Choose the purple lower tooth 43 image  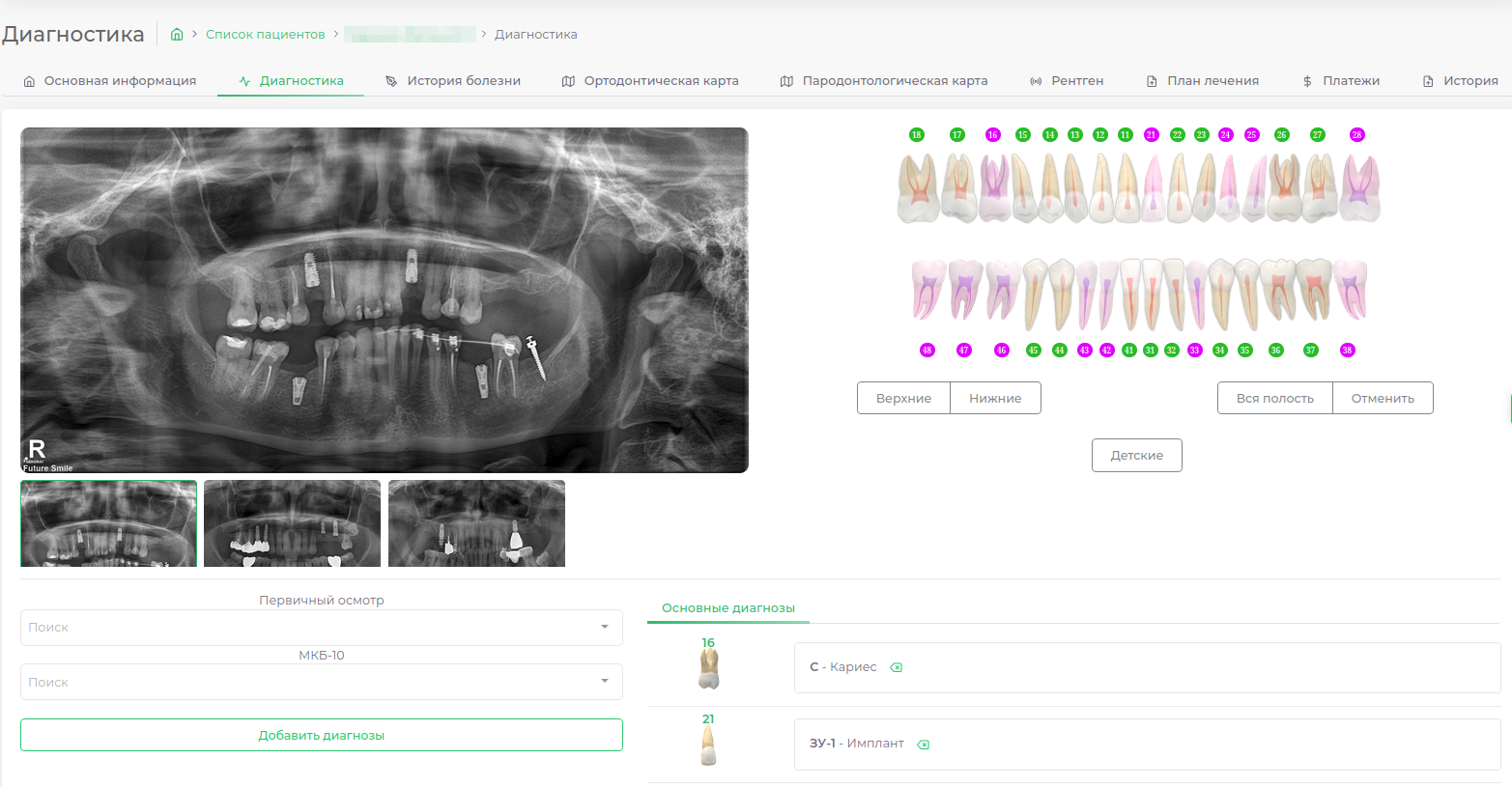point(1087,295)
